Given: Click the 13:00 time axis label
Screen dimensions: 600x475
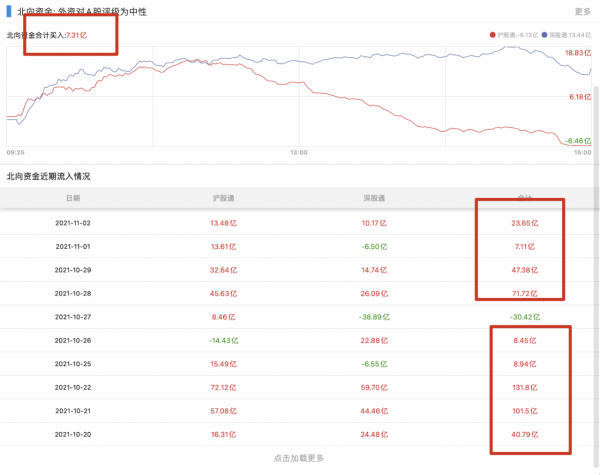Looking at the screenshot, I should coord(298,153).
